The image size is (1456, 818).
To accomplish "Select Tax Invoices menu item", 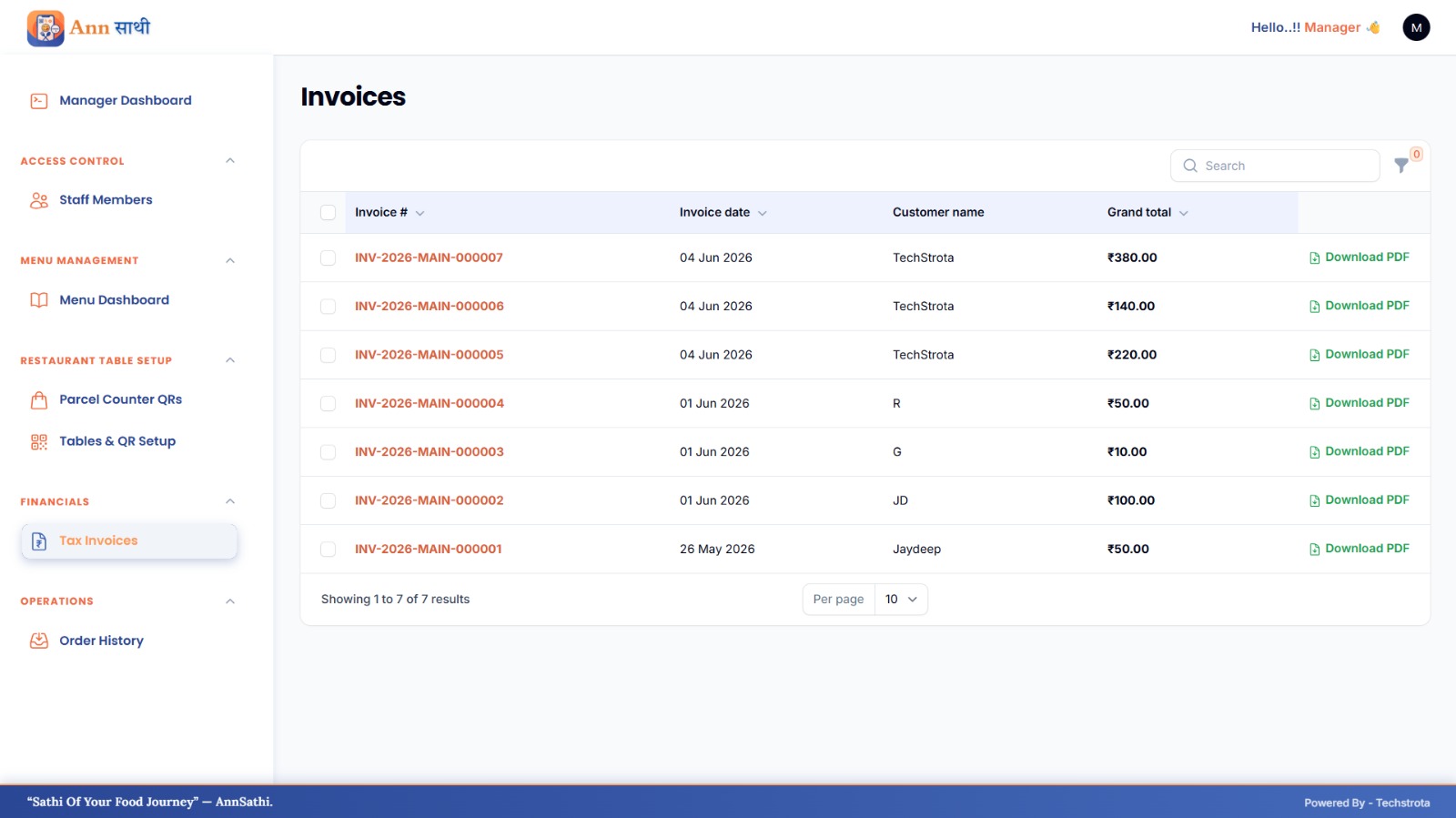I will (129, 541).
